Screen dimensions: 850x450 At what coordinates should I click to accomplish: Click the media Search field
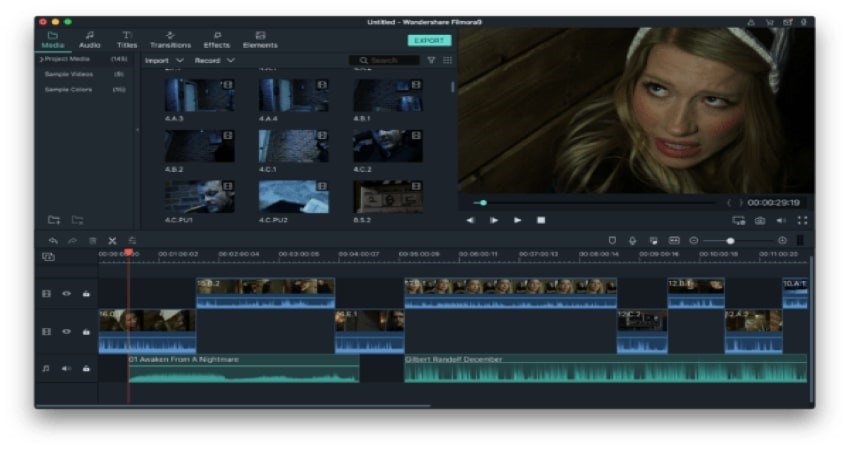click(384, 61)
